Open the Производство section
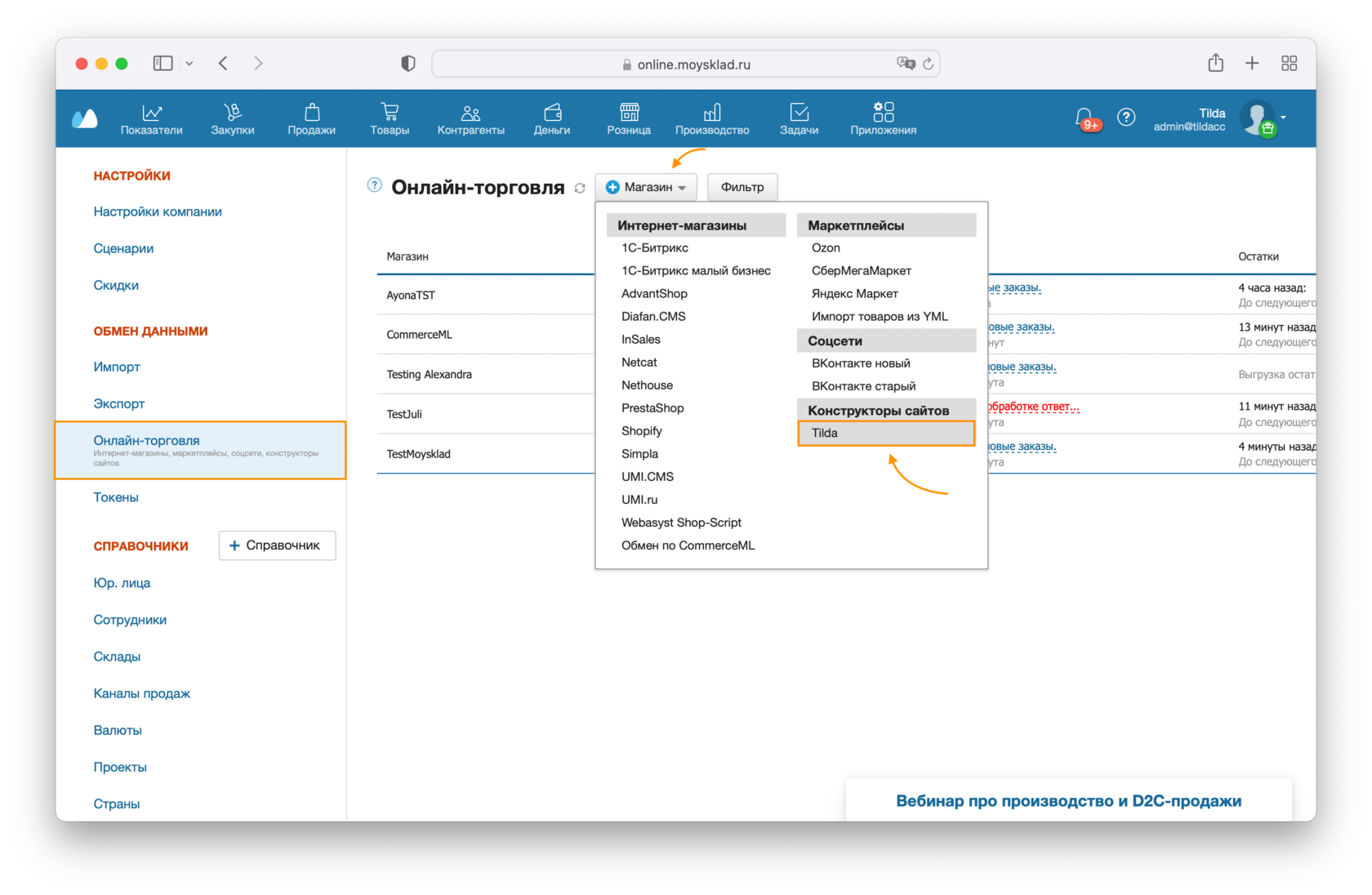 pos(712,119)
